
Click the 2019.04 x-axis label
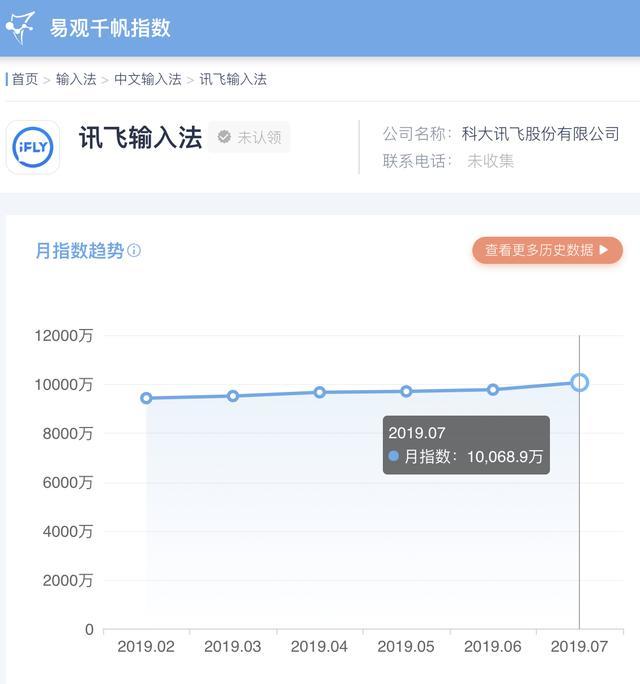[x=319, y=647]
